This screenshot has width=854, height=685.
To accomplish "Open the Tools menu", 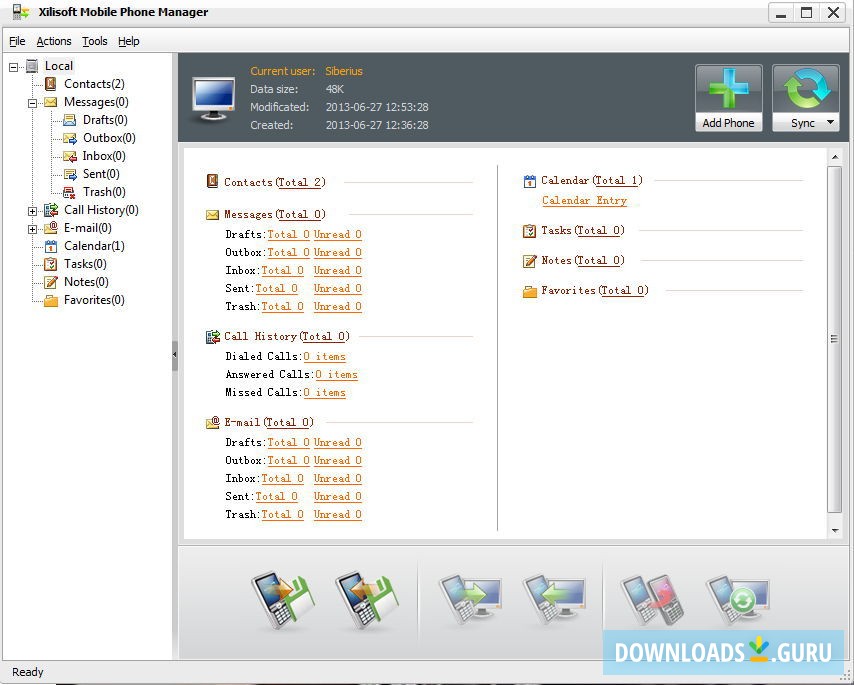I will 95,41.
